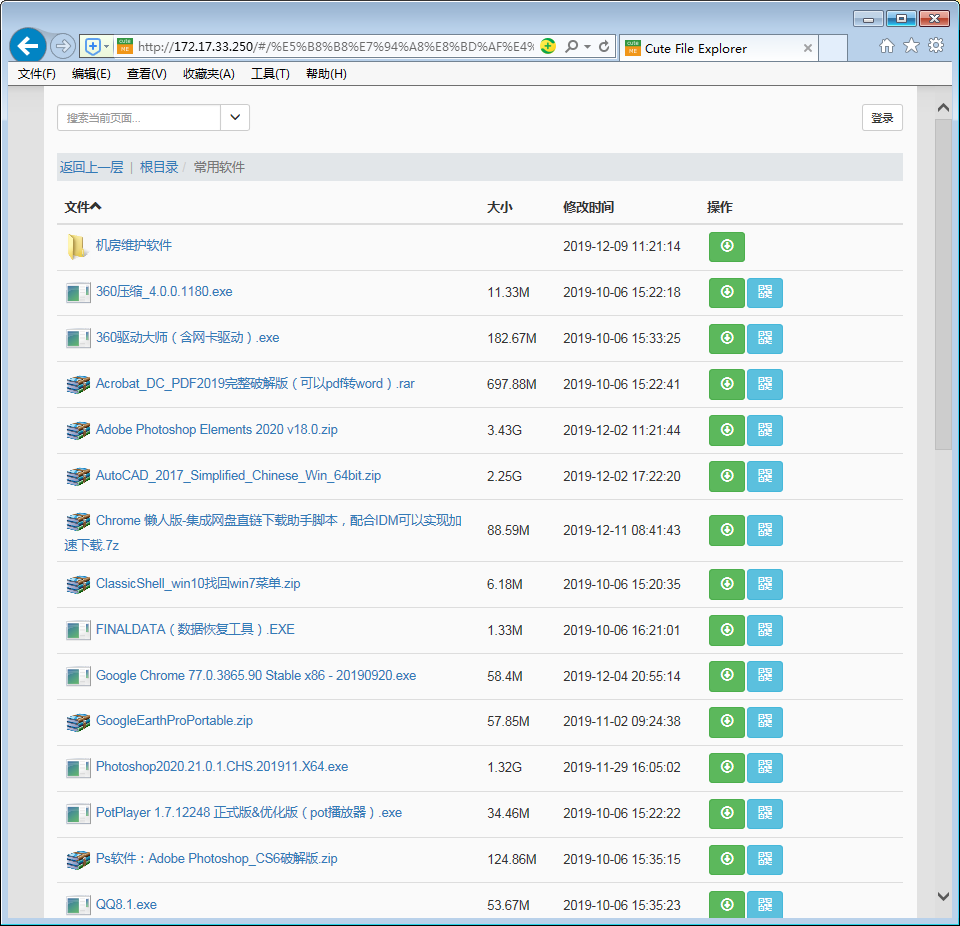Open the 编辑(E) menu
The image size is (960, 926).
(91, 74)
